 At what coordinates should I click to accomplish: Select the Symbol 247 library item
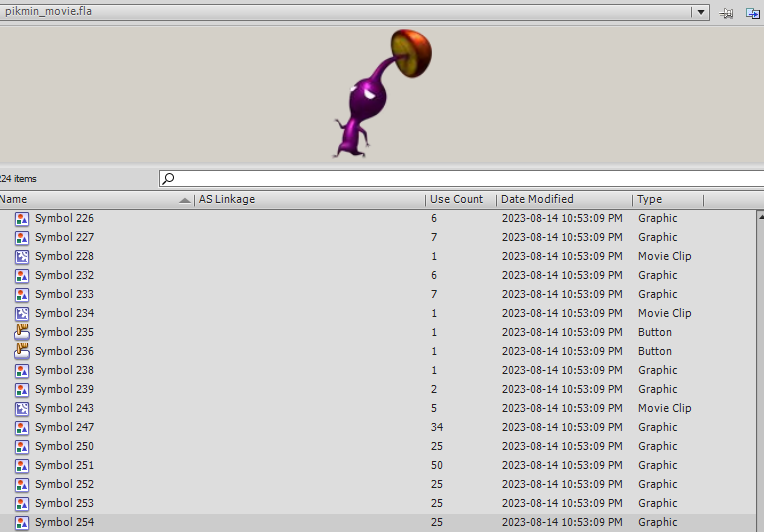click(64, 427)
